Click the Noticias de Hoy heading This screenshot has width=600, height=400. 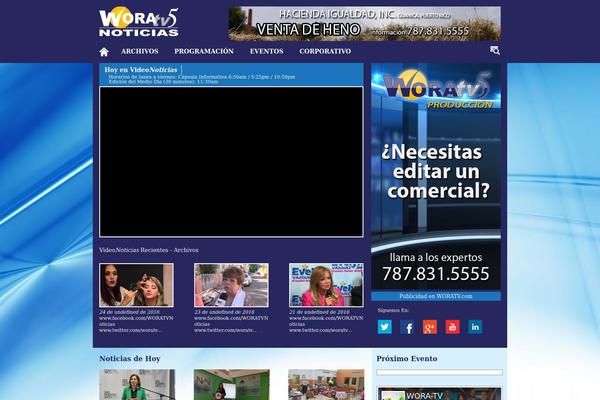[x=130, y=359]
